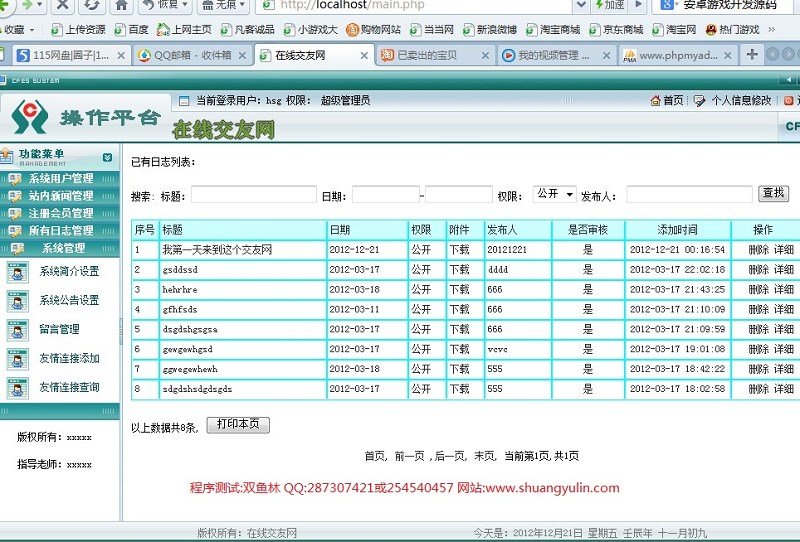800x542 pixels.
Task: Click the 查找 search button
Action: [773, 193]
